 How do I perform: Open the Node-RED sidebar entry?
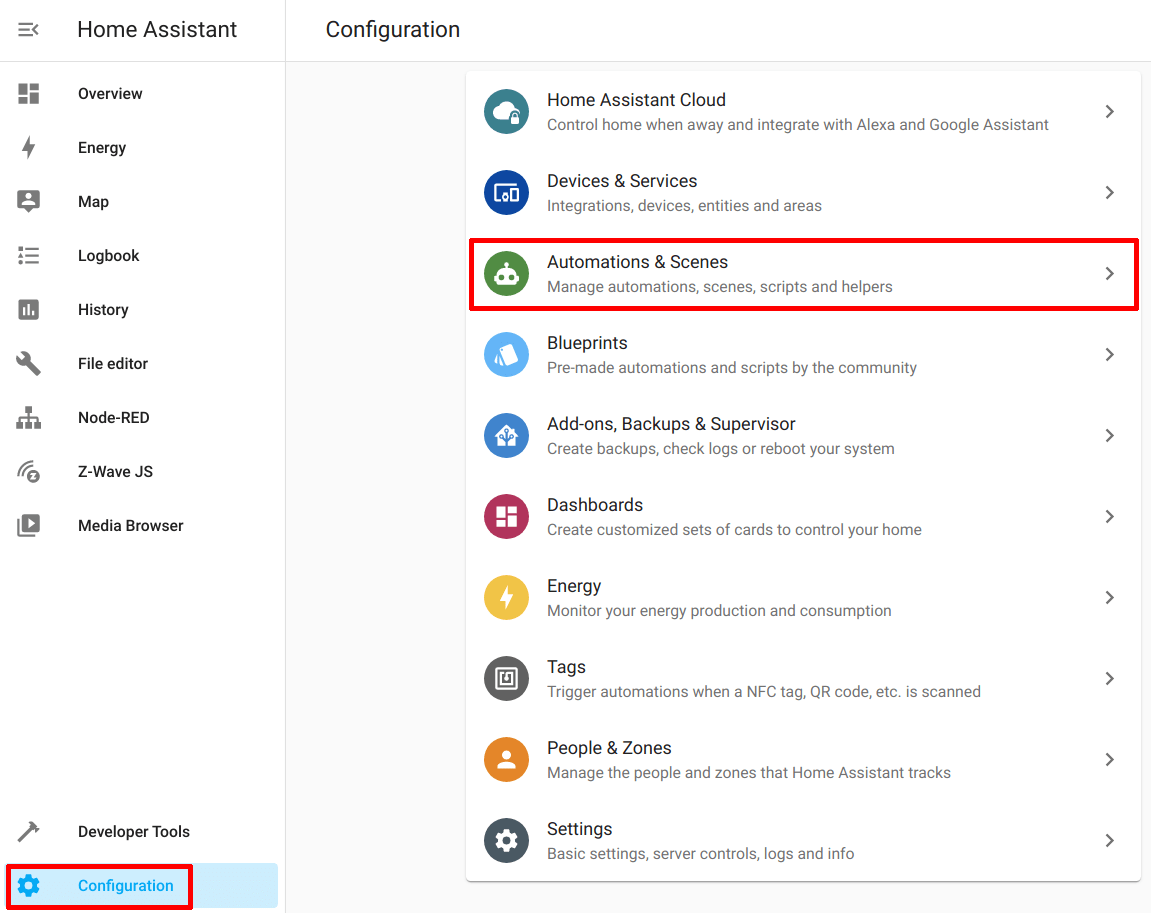click(113, 417)
